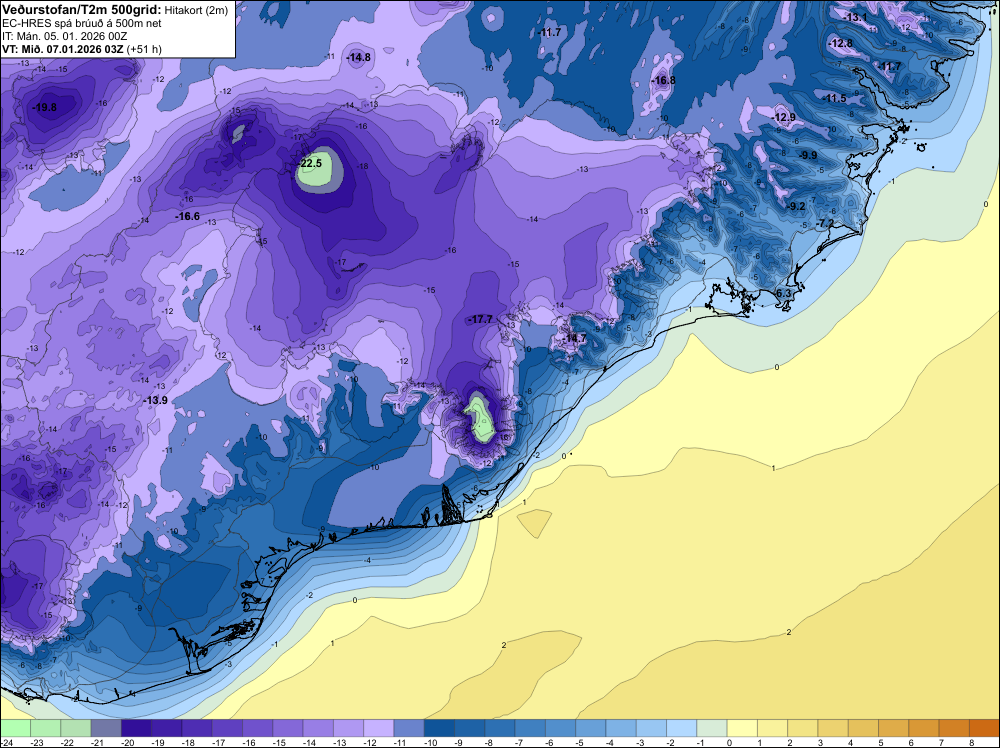The image size is (1000, 748).
Task: Click the -9.2 temperature label
Action: [x=796, y=206]
